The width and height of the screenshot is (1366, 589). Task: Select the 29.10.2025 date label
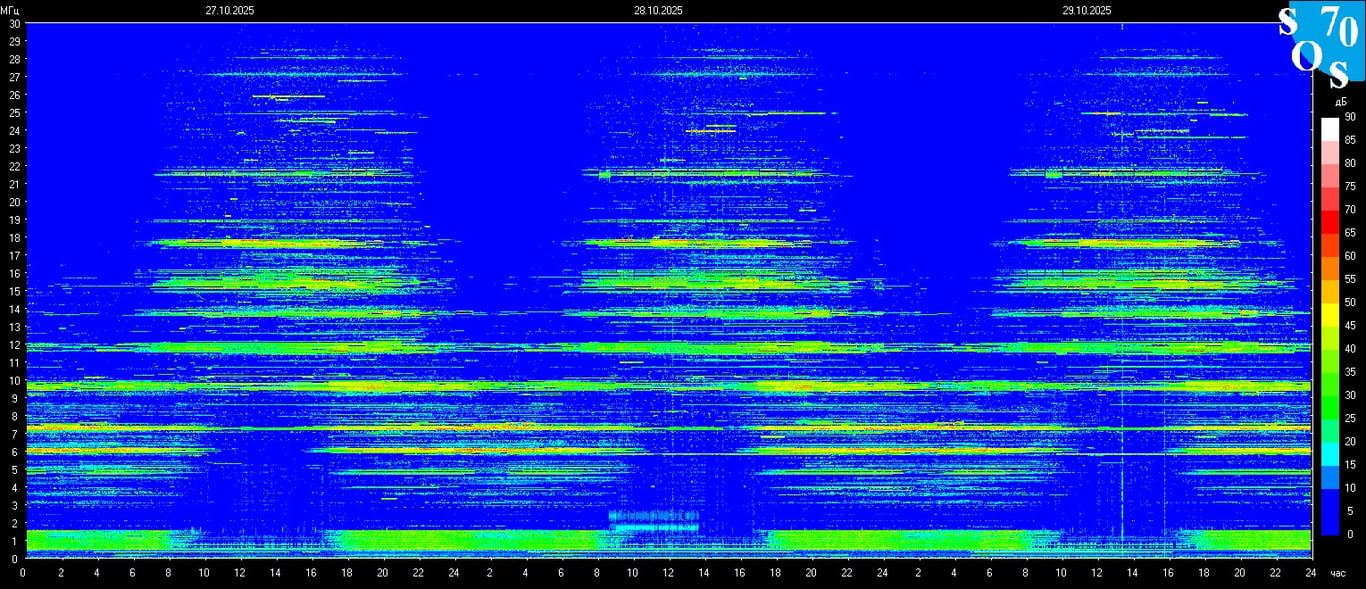(1087, 10)
